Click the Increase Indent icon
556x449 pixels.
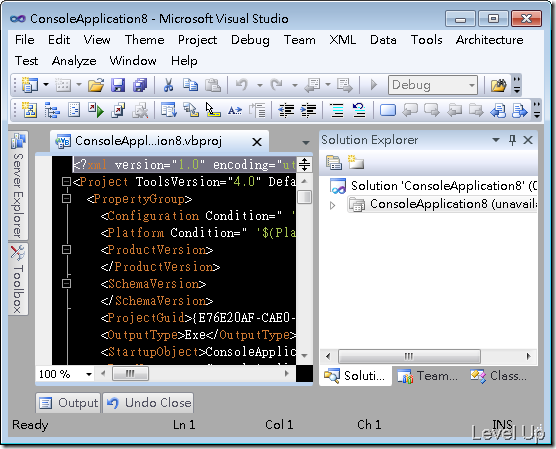coord(308,110)
